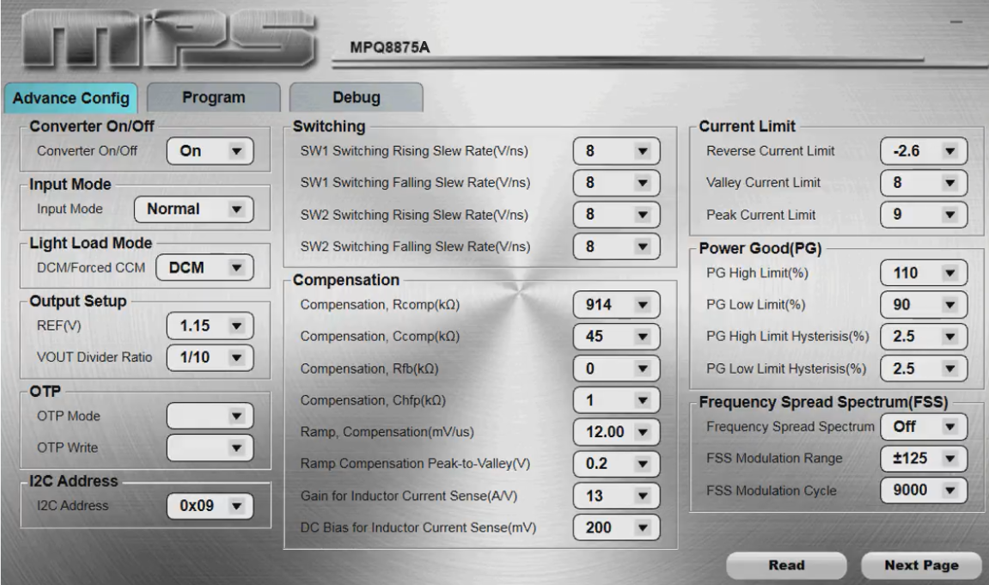The width and height of the screenshot is (989, 585).
Task: Click the OTP group heading
Action: (x=45, y=391)
